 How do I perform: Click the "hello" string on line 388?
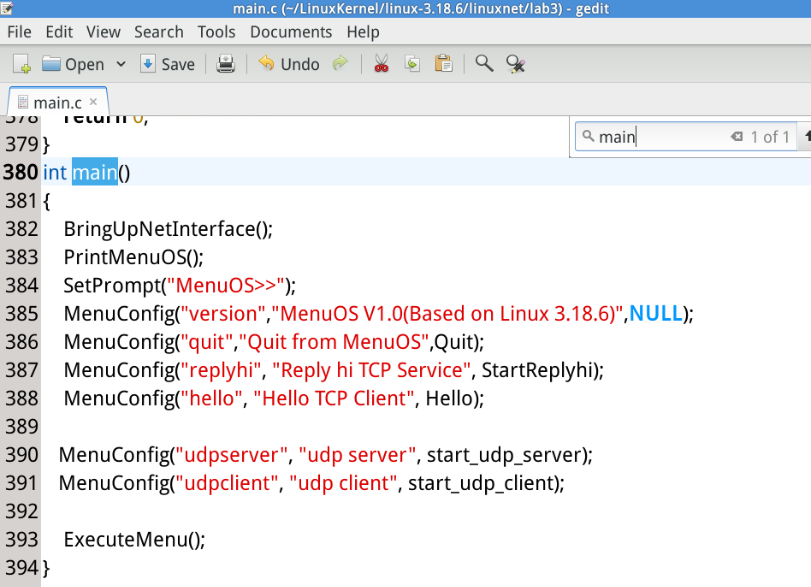[x=211, y=398]
